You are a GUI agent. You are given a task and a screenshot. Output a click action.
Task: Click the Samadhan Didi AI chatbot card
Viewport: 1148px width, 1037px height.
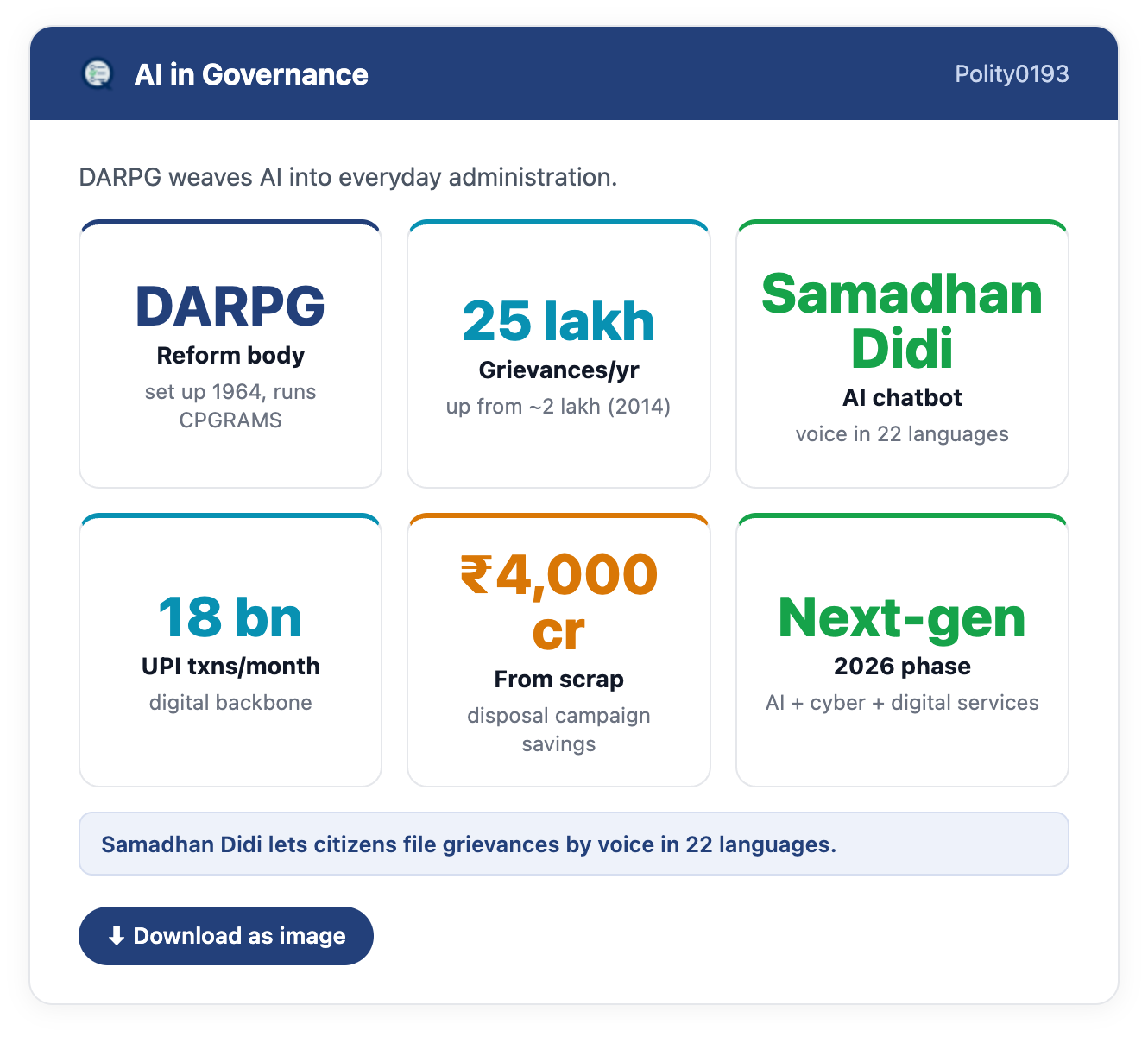[x=902, y=354]
